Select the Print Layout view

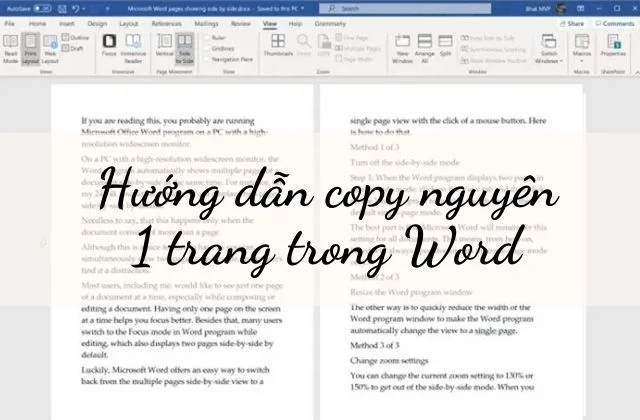[x=30, y=49]
